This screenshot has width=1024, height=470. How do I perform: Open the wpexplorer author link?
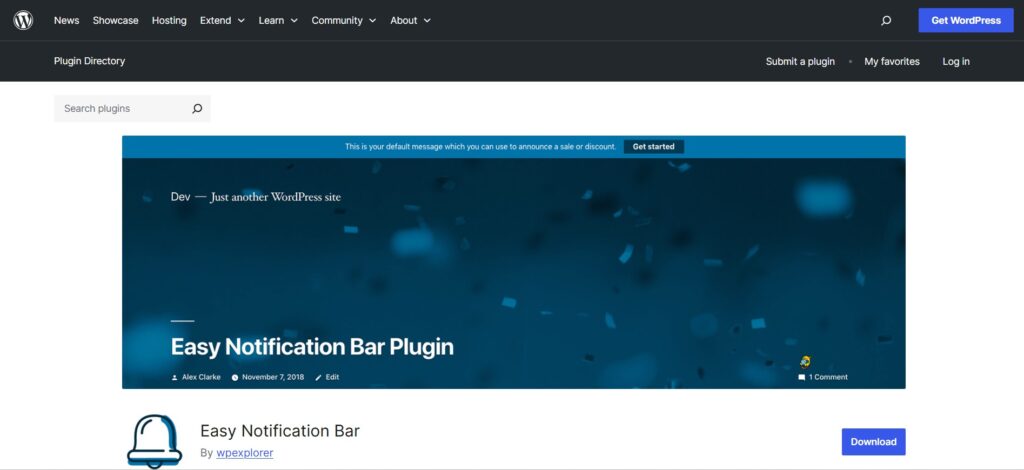coord(245,453)
